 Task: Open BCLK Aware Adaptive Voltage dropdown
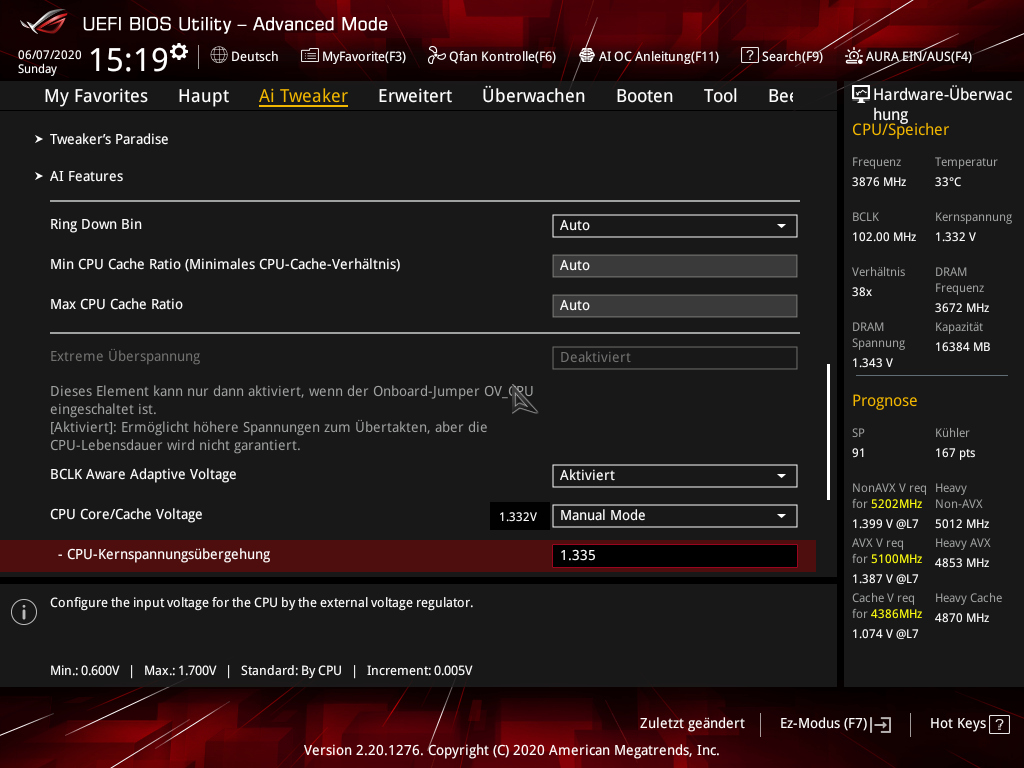(675, 475)
